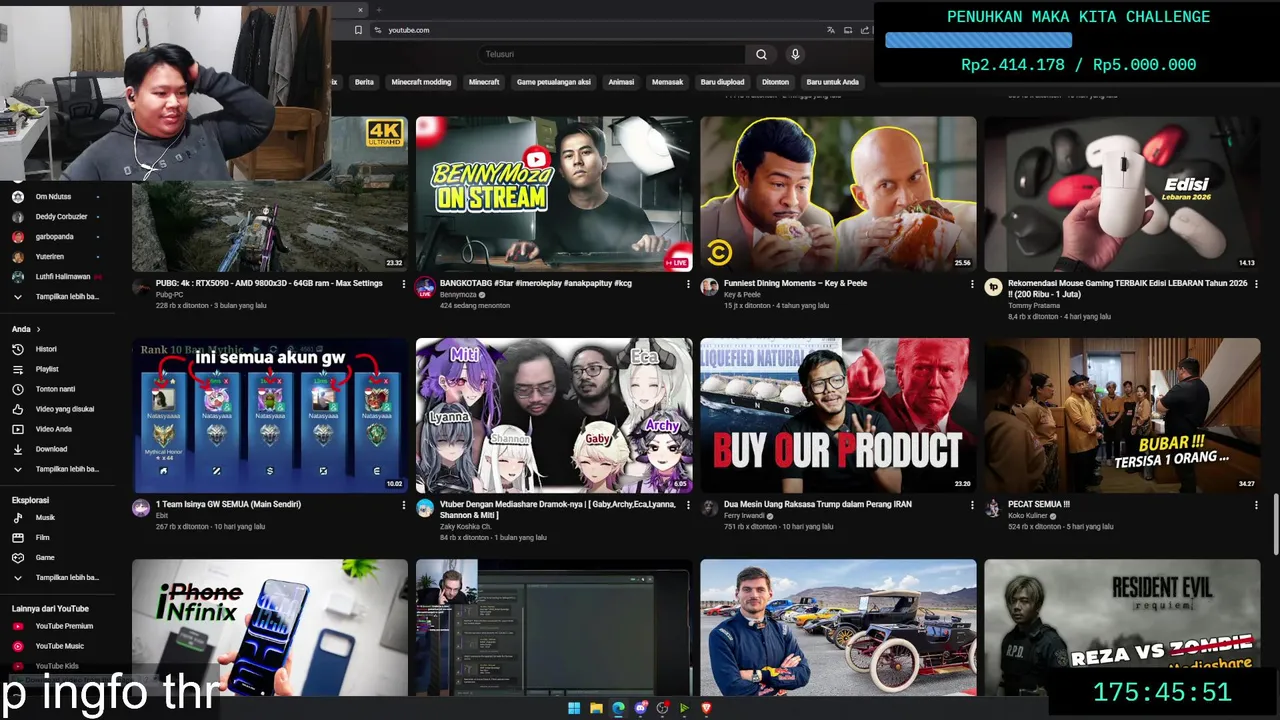Play the Resident Evil Reza vs Zombie thumbnail
Viewport: 1280px width, 720px height.
tap(1122, 627)
